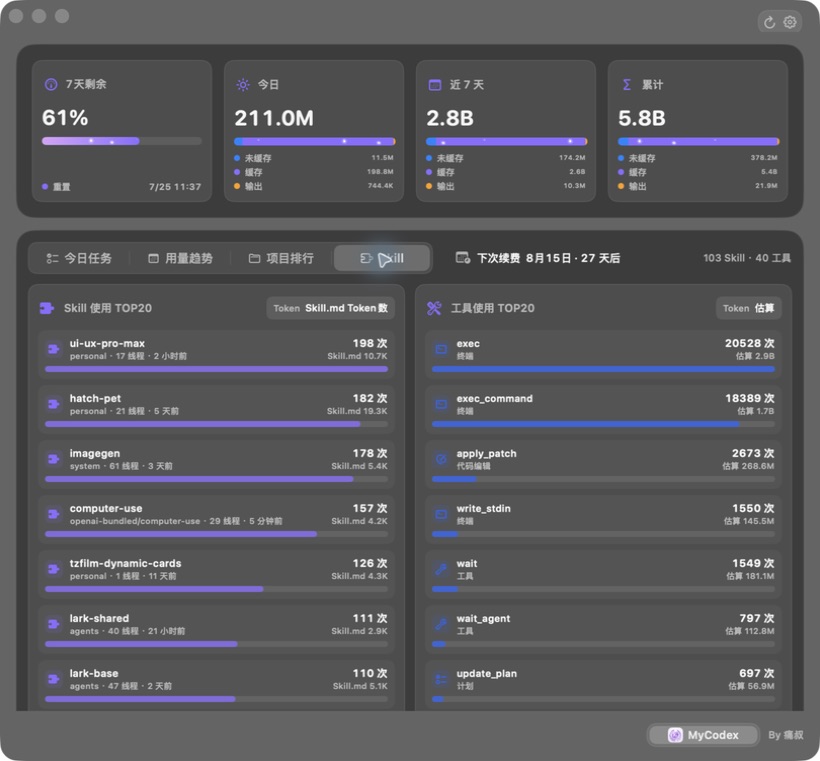The height and width of the screenshot is (761, 820).
Task: Click the update_plan tool name
Action: (x=486, y=674)
